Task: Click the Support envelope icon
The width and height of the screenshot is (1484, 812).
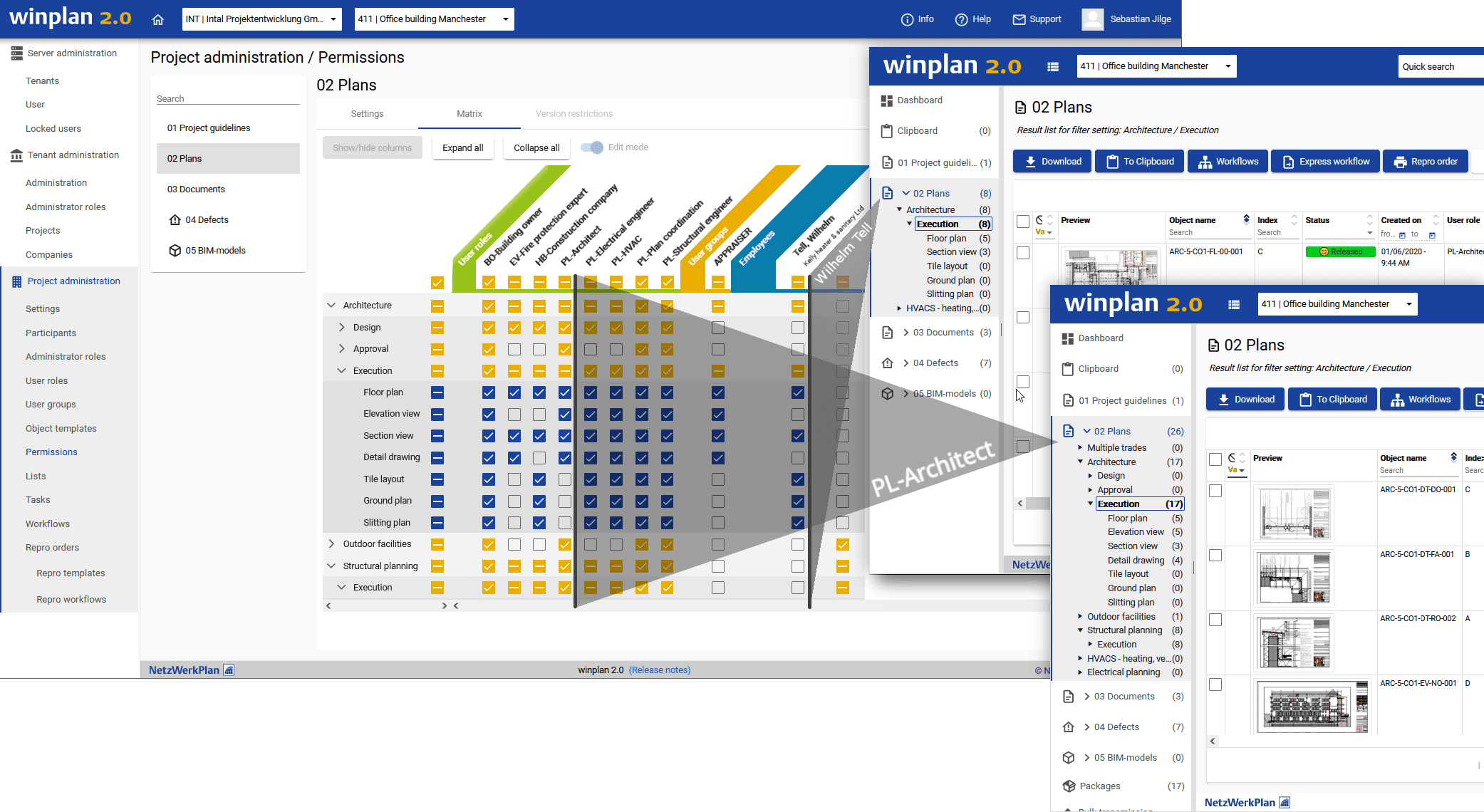Action: click(1019, 19)
